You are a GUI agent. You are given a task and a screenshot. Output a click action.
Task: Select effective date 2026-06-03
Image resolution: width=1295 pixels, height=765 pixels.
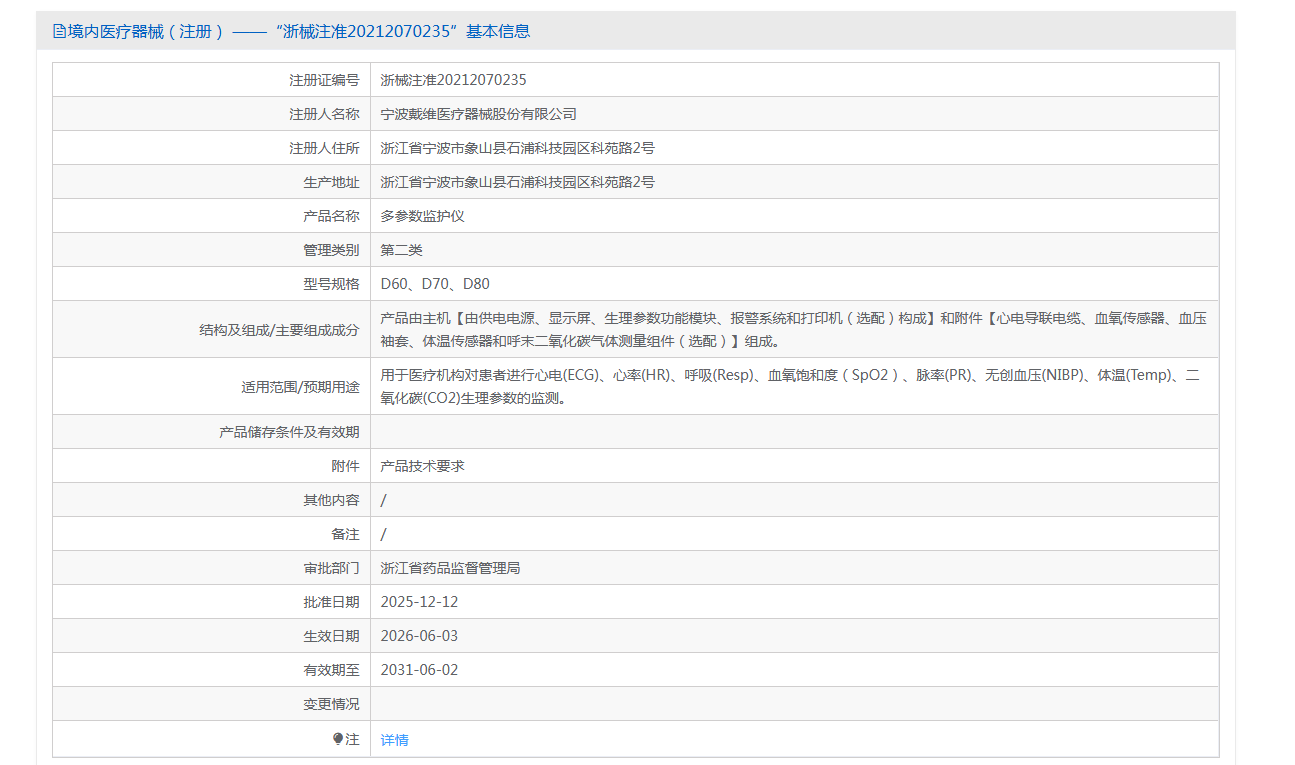[420, 636]
